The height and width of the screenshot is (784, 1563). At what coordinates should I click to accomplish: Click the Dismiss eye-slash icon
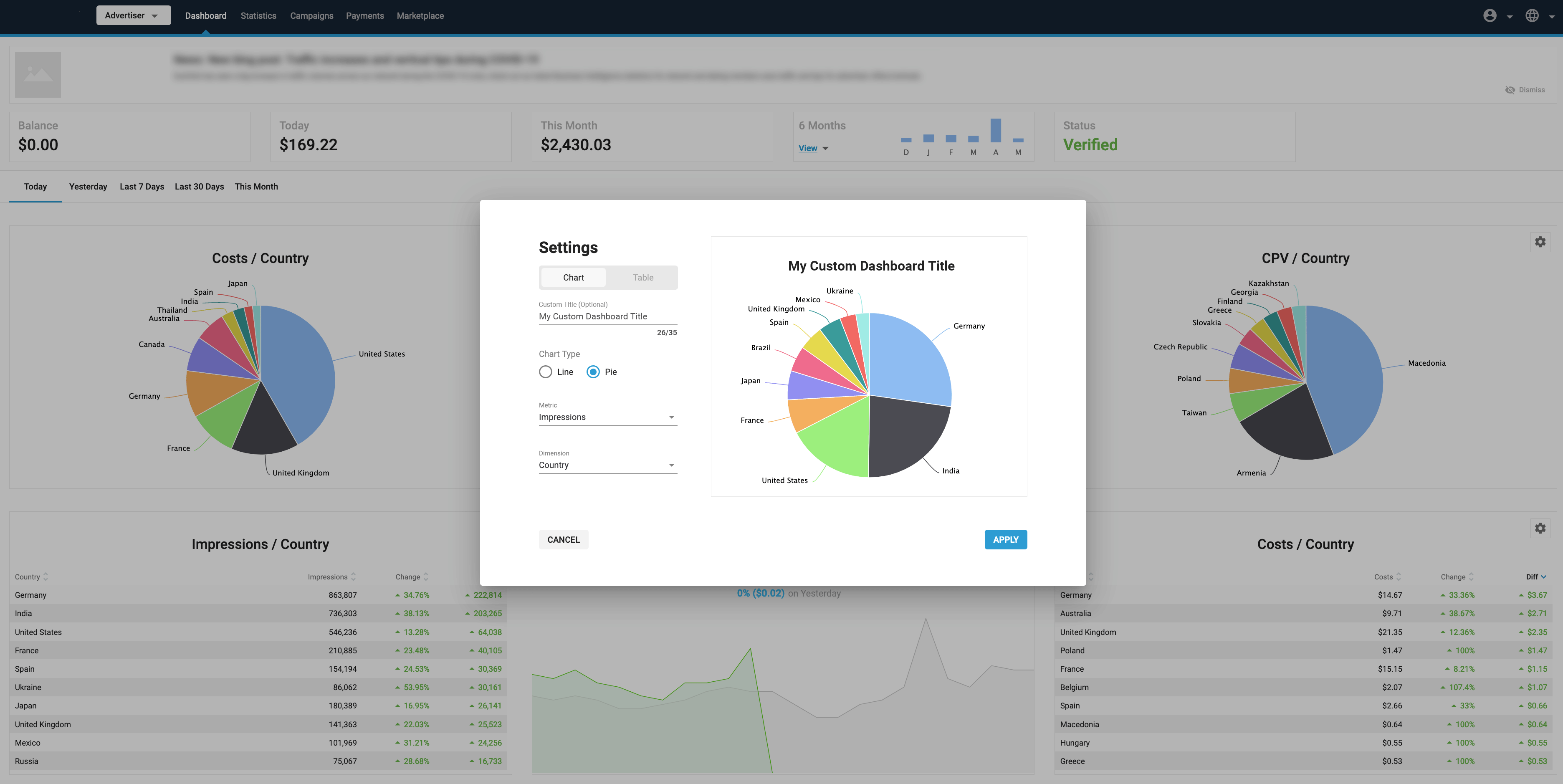tap(1510, 90)
